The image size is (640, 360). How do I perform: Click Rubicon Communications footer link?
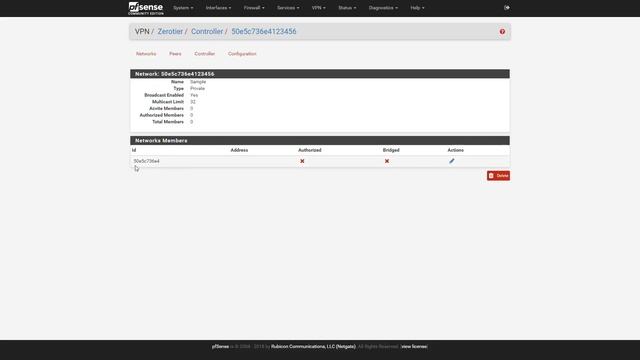313,347
